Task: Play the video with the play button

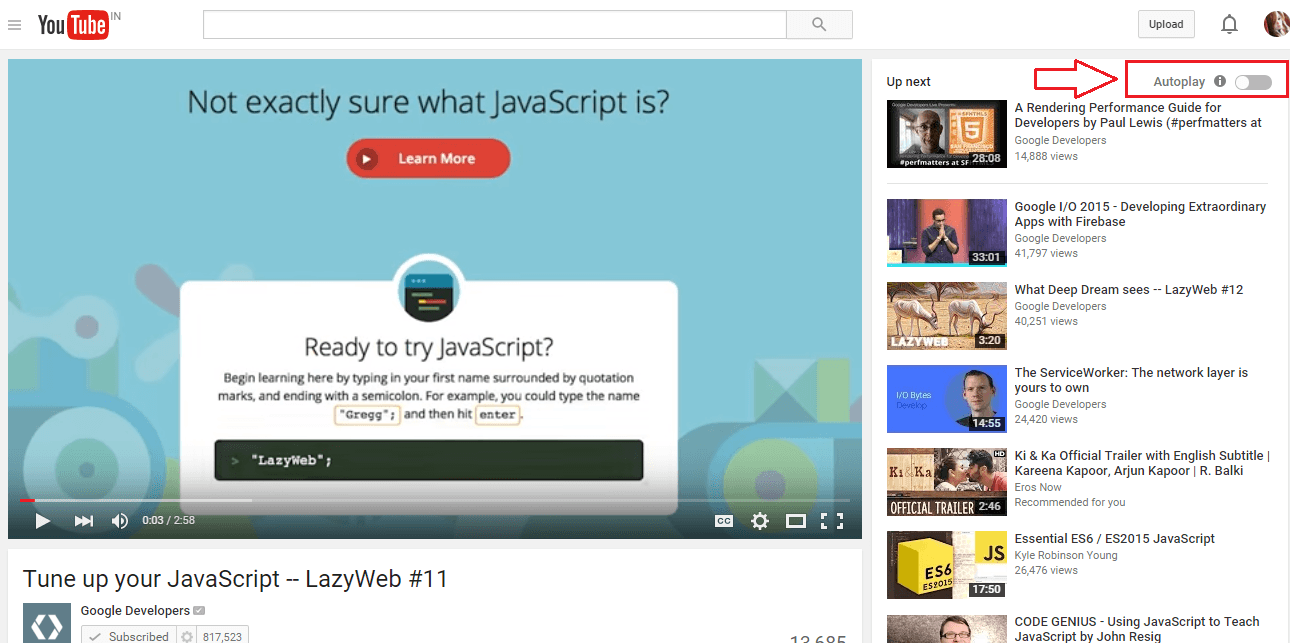Action: point(42,520)
